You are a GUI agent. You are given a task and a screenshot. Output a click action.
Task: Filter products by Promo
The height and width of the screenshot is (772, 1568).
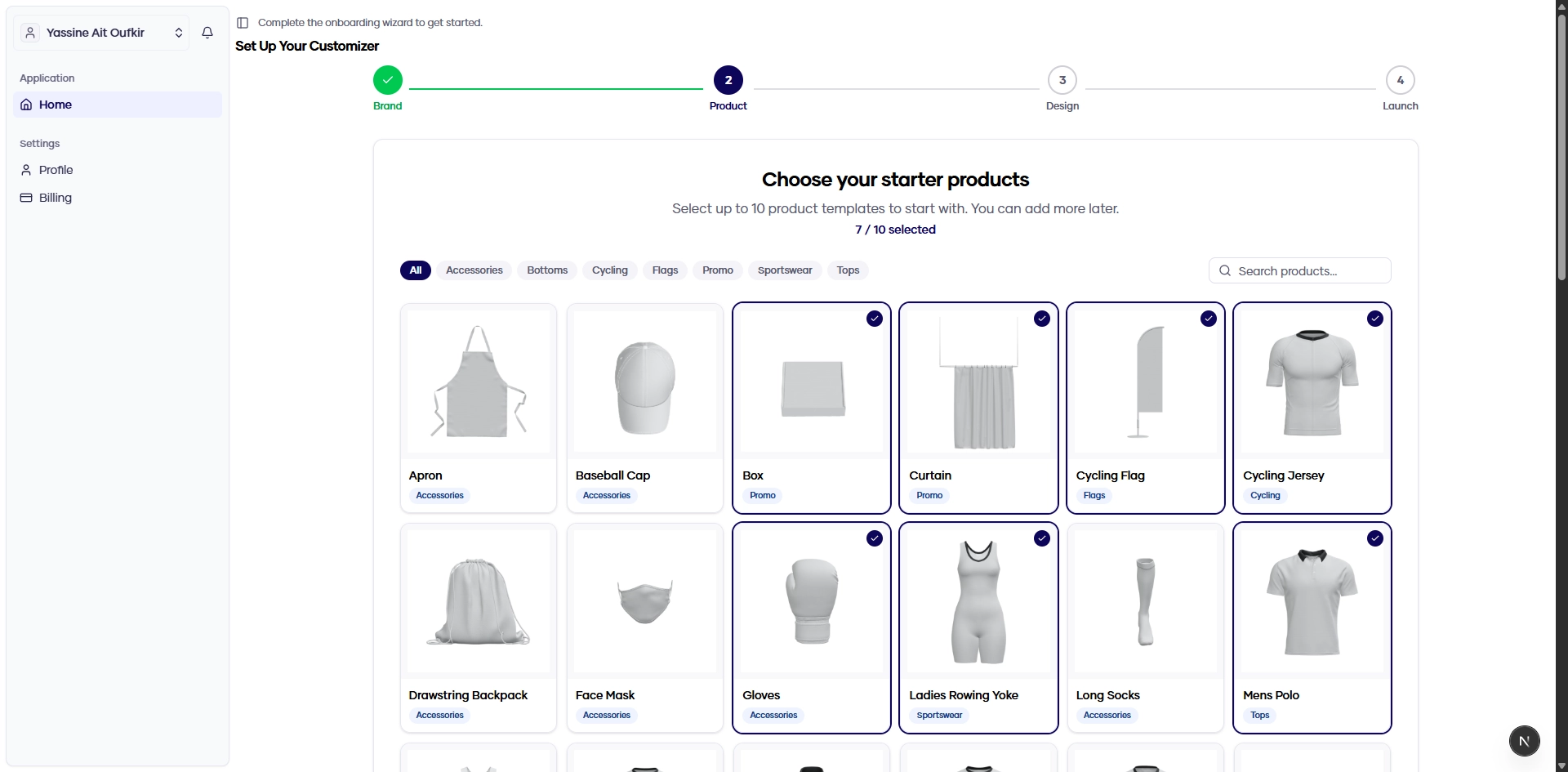click(718, 270)
